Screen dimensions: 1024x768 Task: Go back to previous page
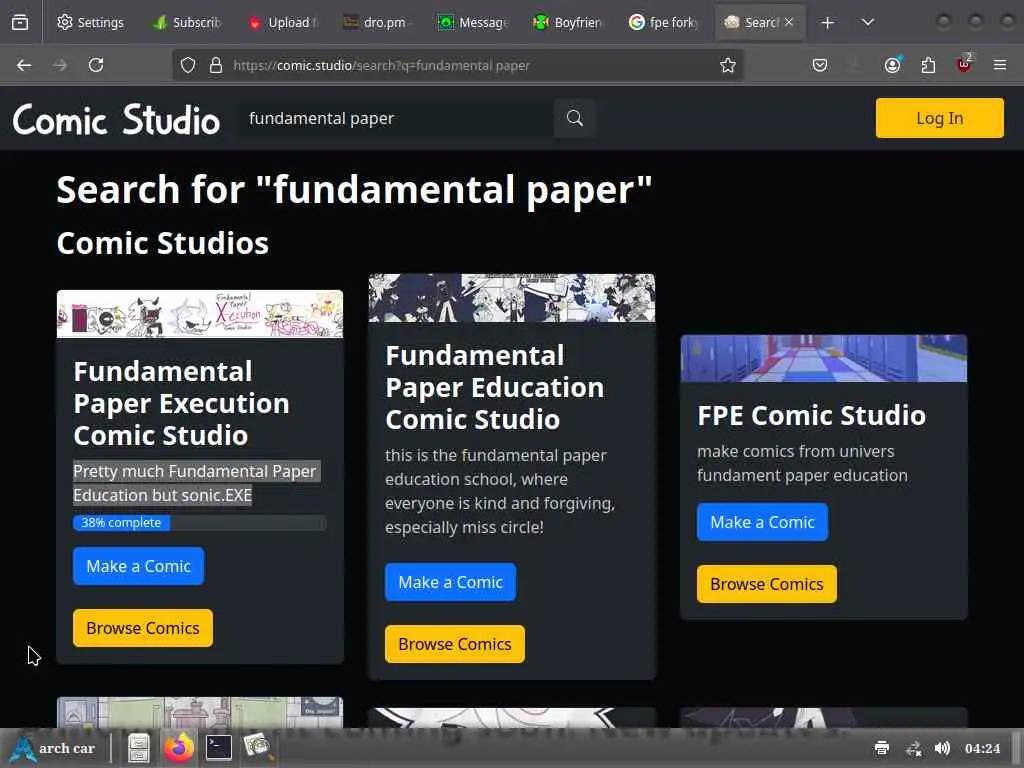point(24,65)
